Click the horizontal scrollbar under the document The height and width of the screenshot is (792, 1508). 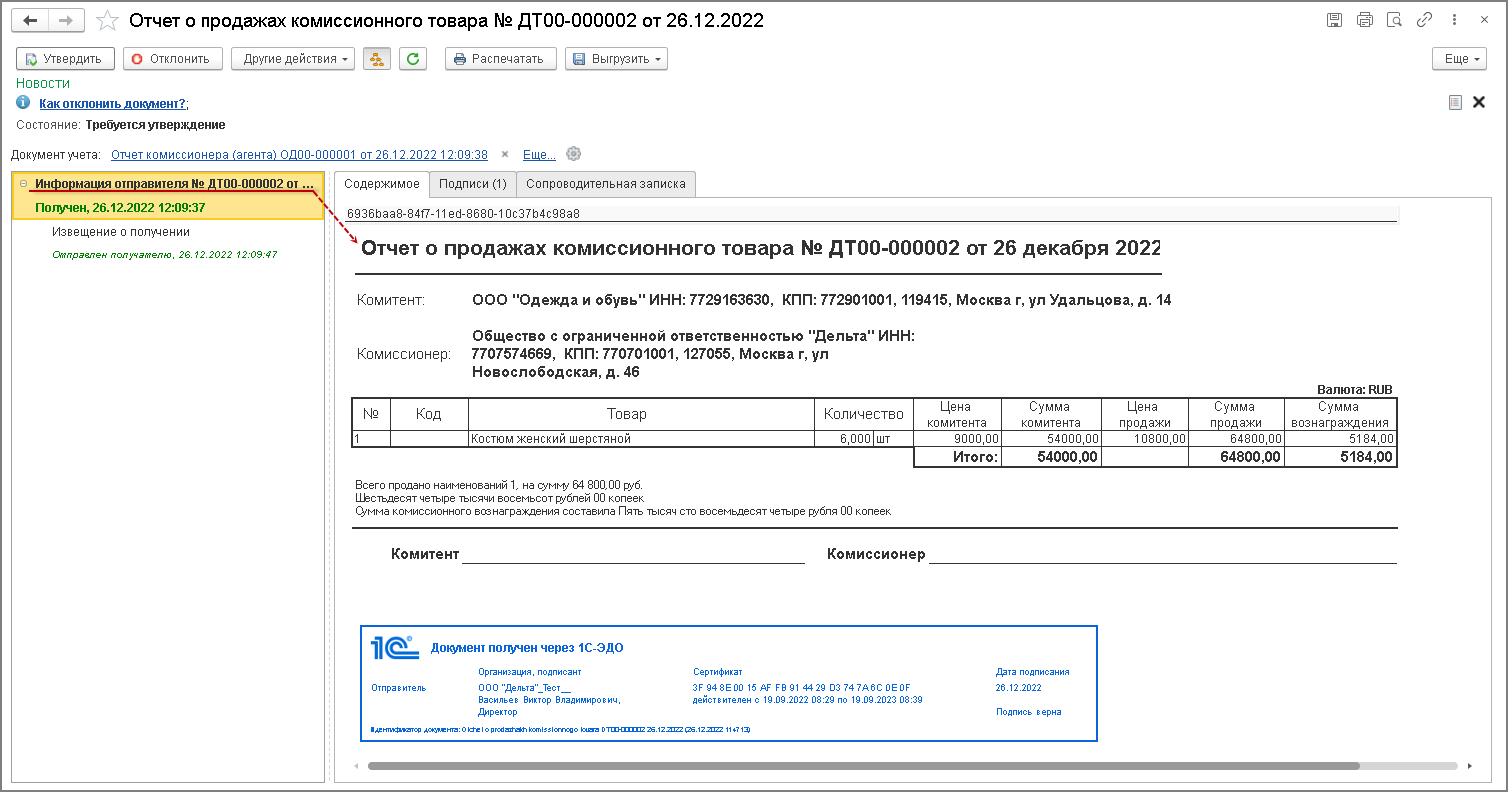point(863,766)
